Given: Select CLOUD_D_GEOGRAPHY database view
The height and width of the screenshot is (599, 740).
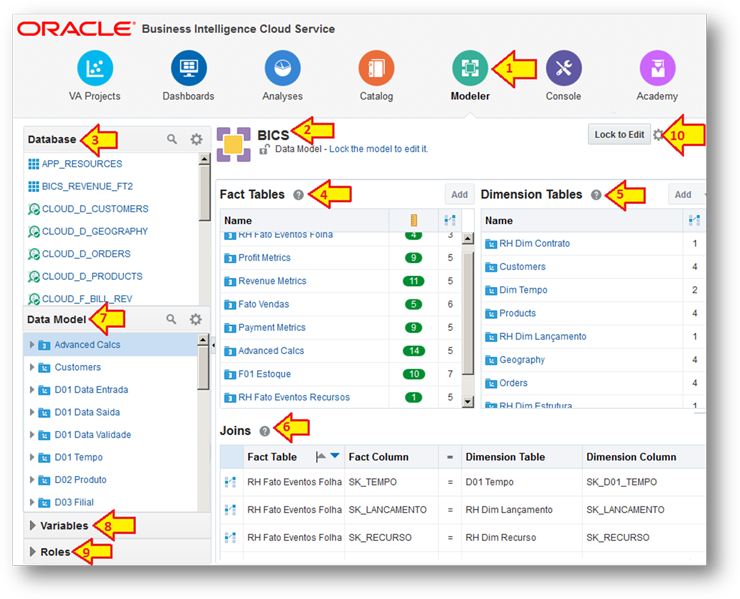Looking at the screenshot, I should (x=95, y=231).
